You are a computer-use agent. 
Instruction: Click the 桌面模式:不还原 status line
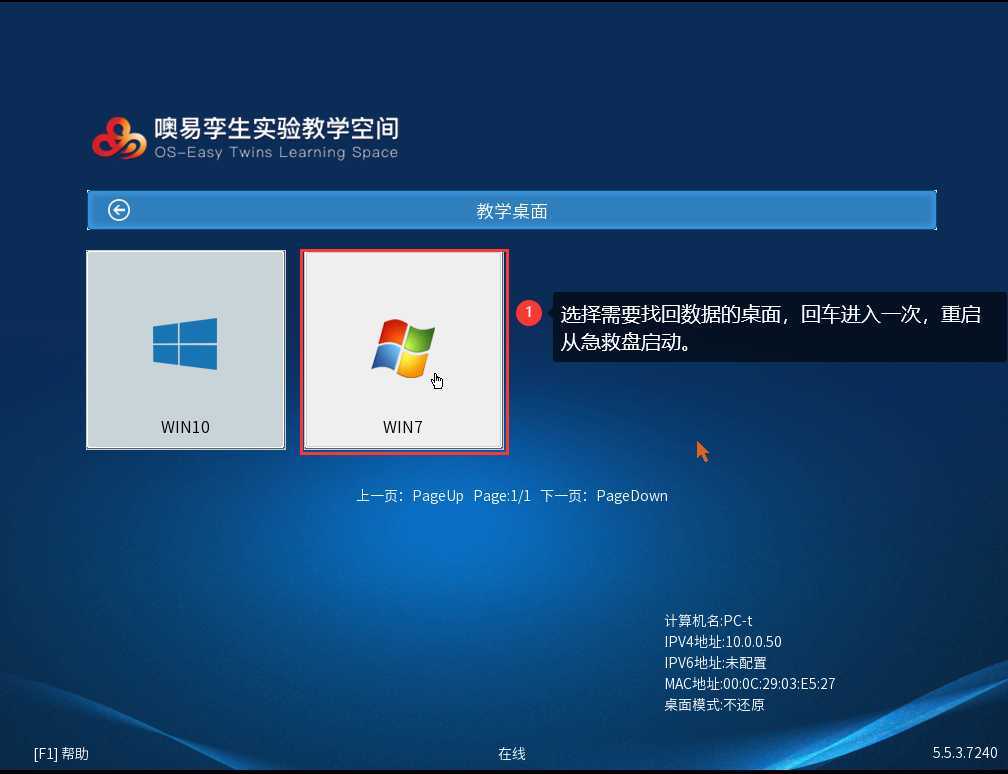pyautogui.click(x=714, y=705)
